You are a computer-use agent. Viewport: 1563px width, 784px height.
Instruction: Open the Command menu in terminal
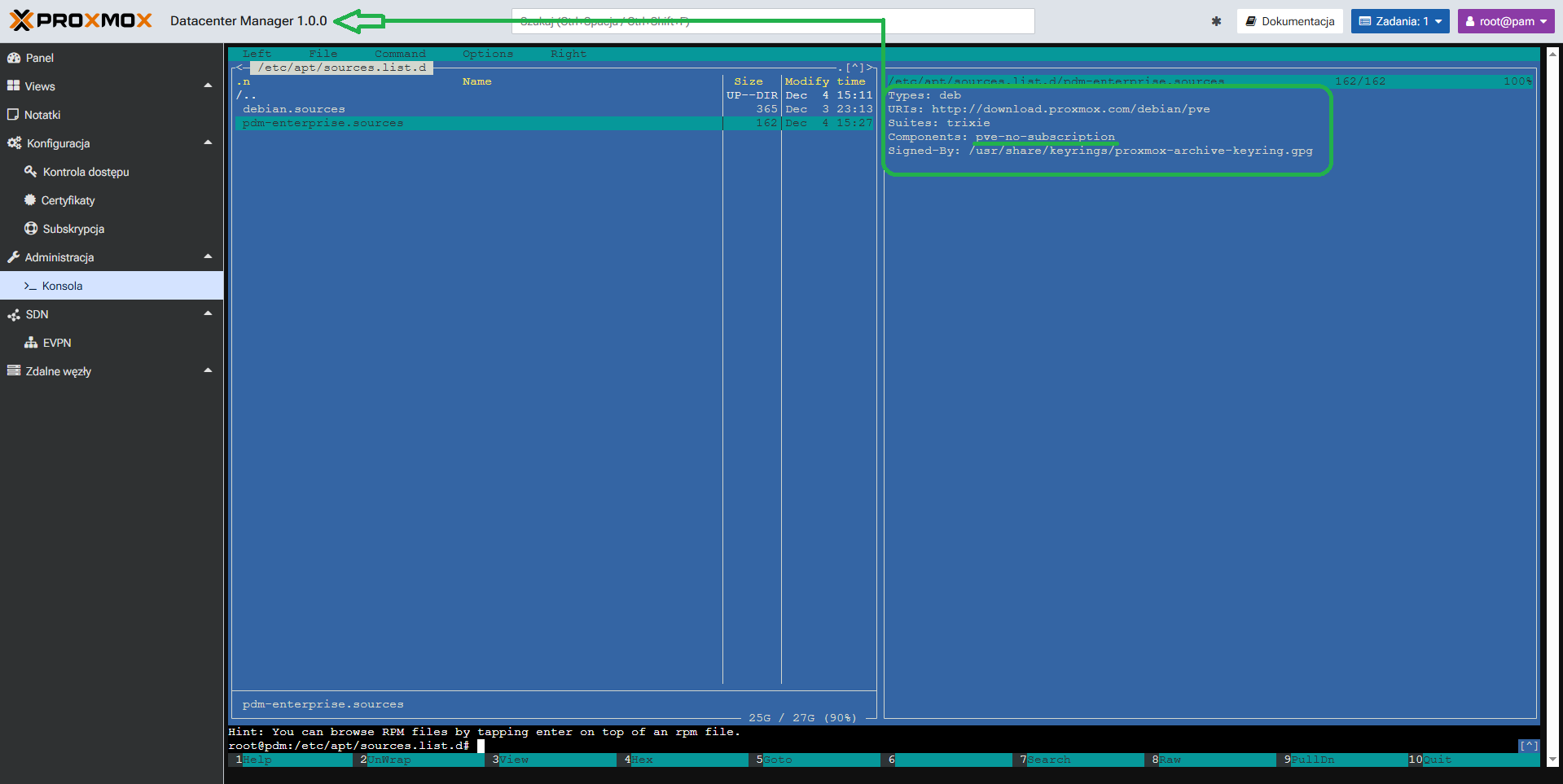[400, 54]
